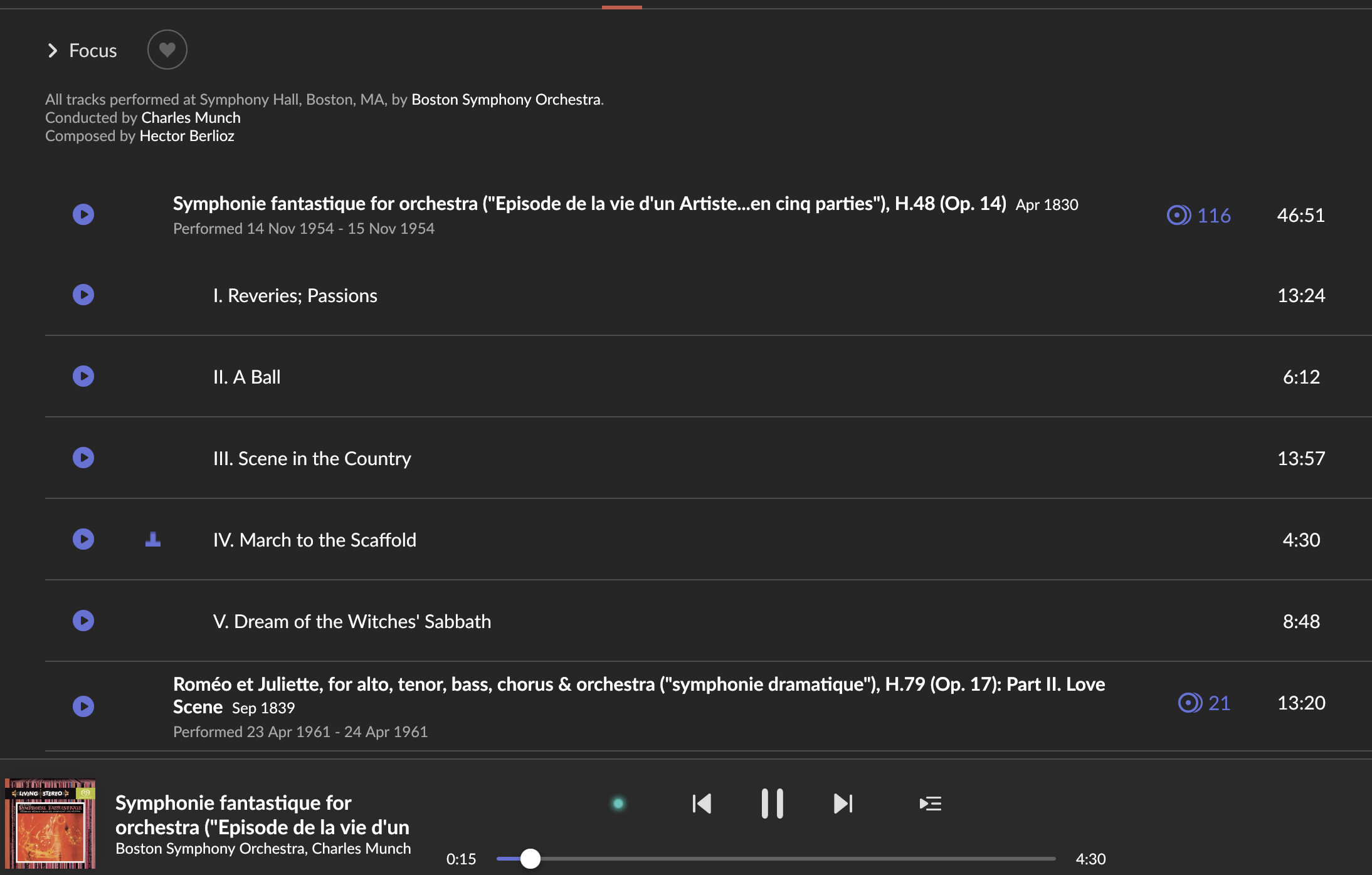Screen dimensions: 1372x875
Task: Play track I. Reveries; Passions
Action: pyautogui.click(x=83, y=295)
